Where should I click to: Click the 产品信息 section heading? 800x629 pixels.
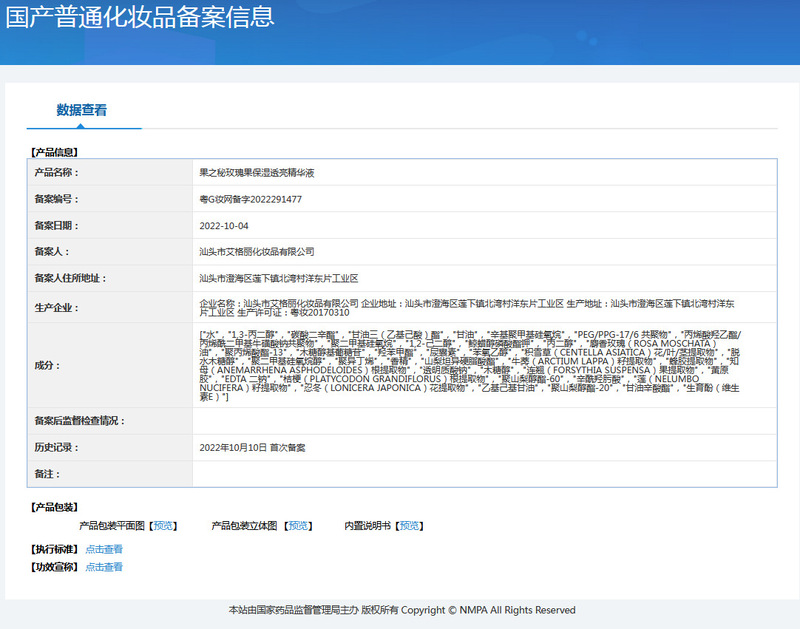click(54, 152)
